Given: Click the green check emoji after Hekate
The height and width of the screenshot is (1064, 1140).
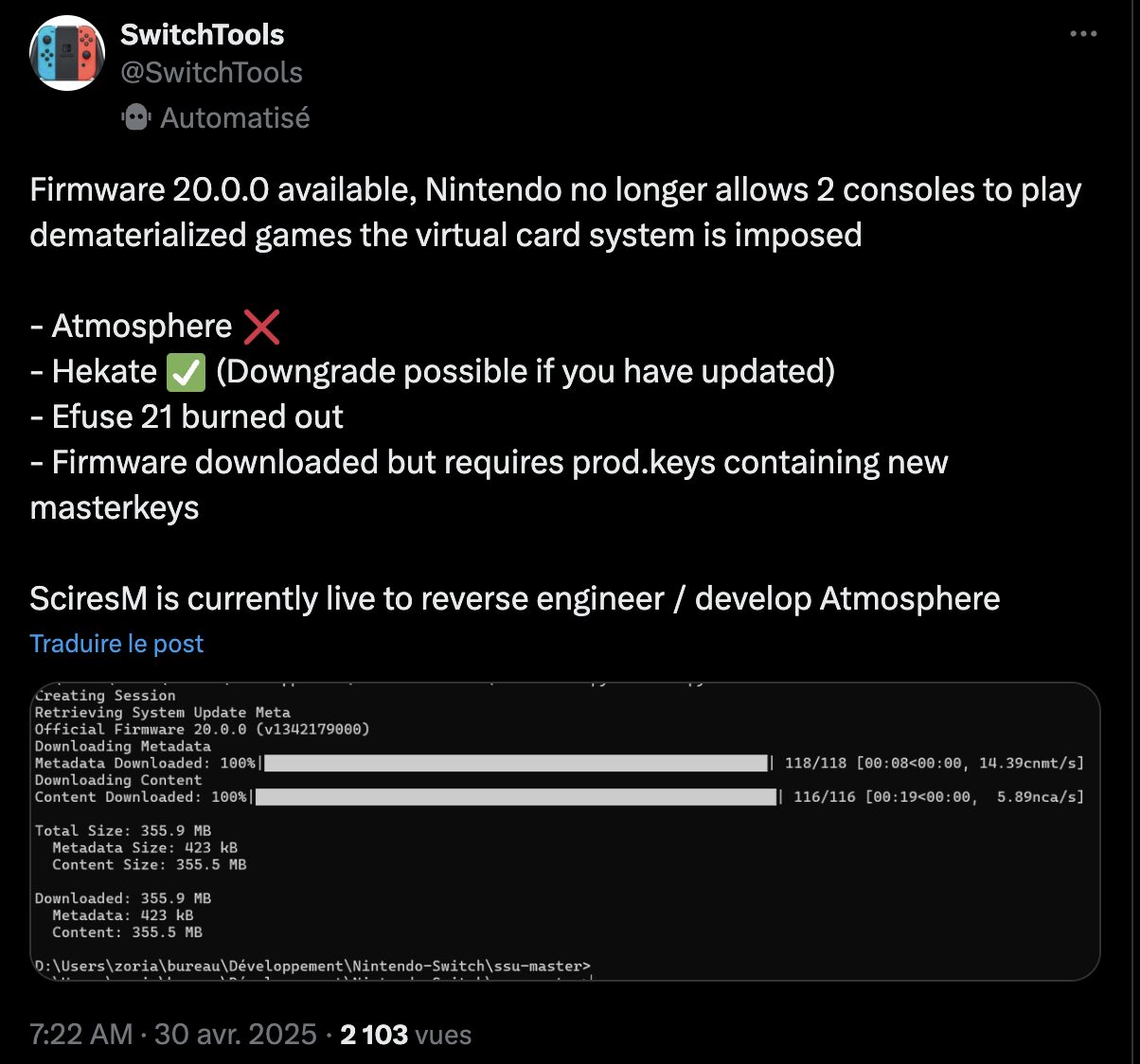Looking at the screenshot, I should click(x=186, y=372).
